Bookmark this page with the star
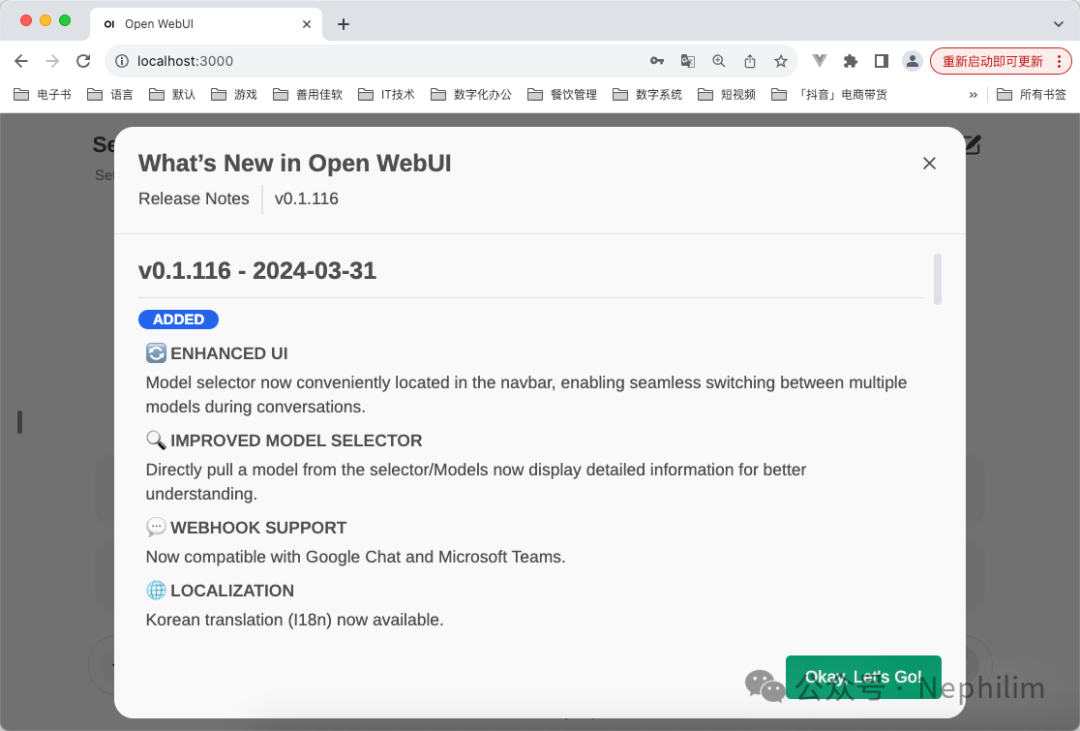Screen dimensions: 1080x731 pos(780,61)
